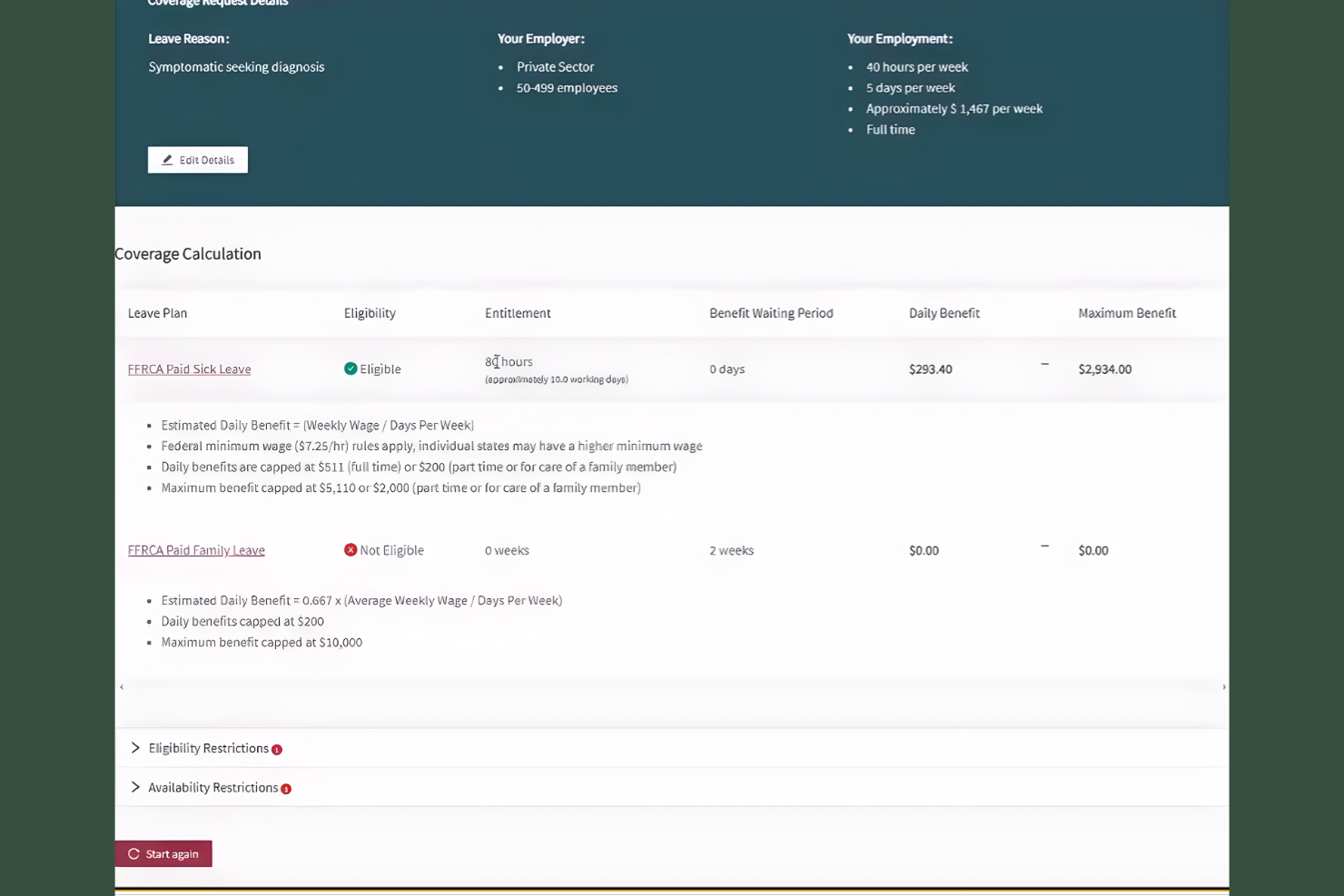Expand the Eligibility Restrictions section

tap(207, 748)
